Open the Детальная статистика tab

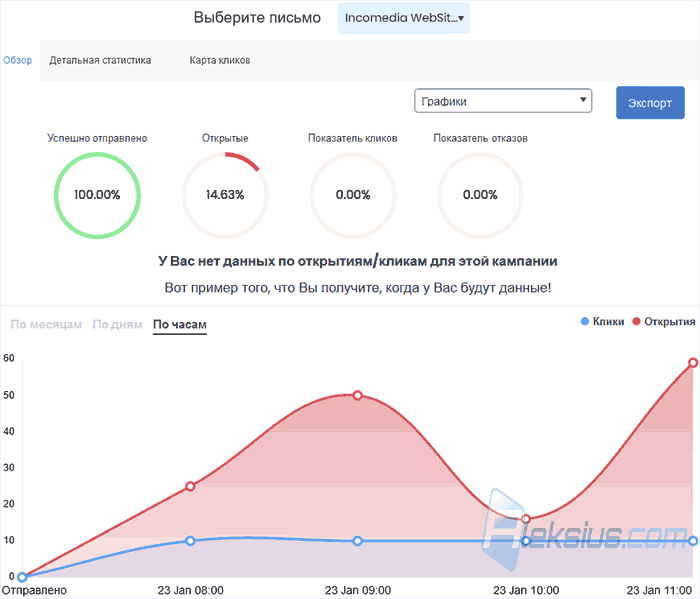(100, 60)
